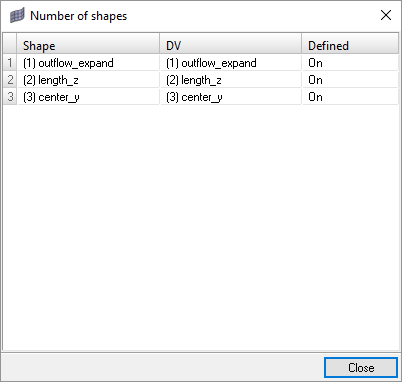Click the outflow_expand DV cell
402x382 pixels.
tap(231, 63)
